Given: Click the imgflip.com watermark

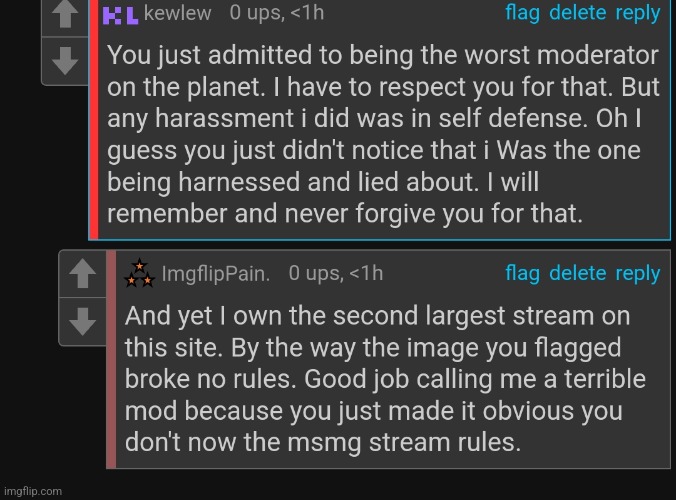Looking at the screenshot, I should [33, 491].
